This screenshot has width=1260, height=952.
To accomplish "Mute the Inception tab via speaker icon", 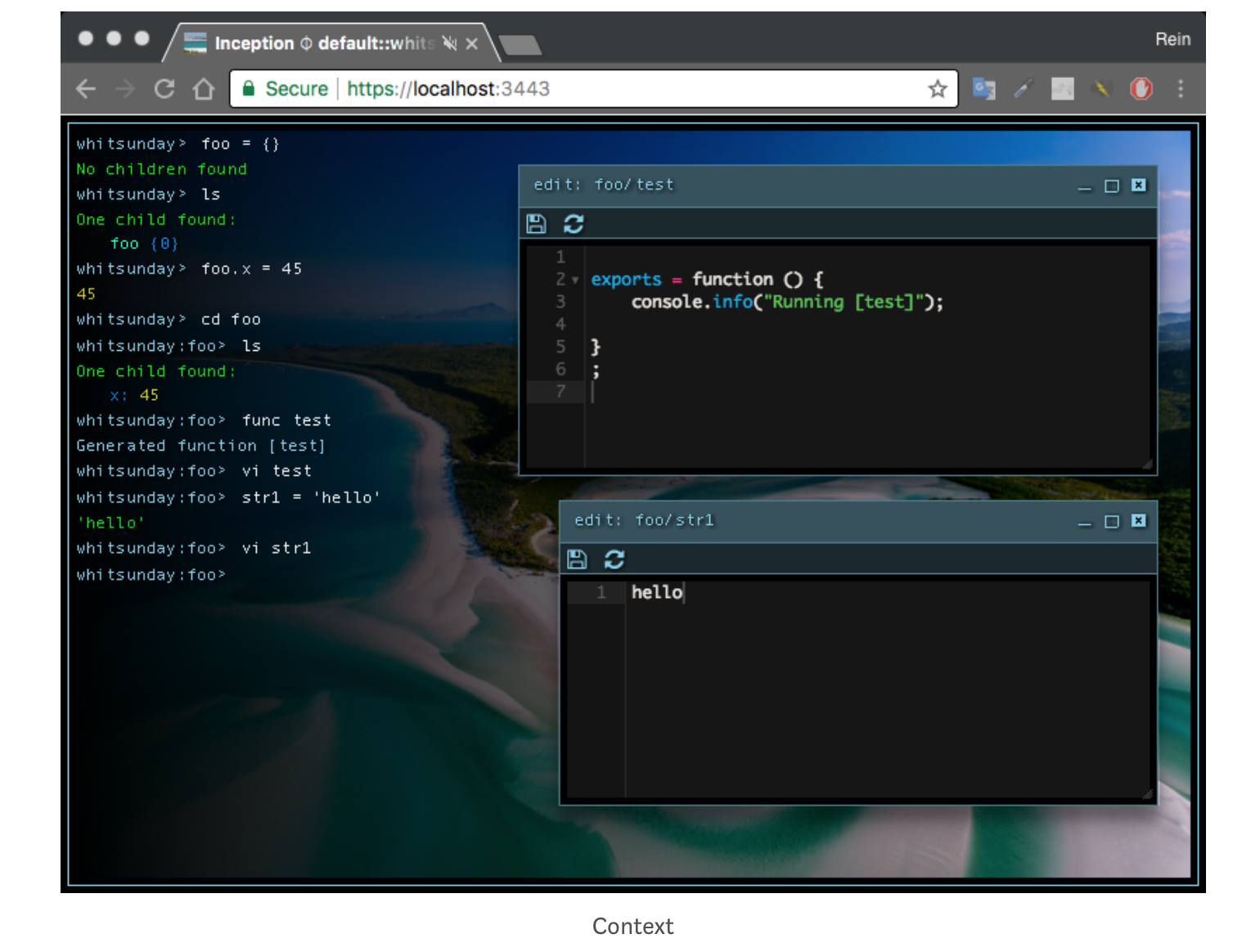I will (x=449, y=43).
